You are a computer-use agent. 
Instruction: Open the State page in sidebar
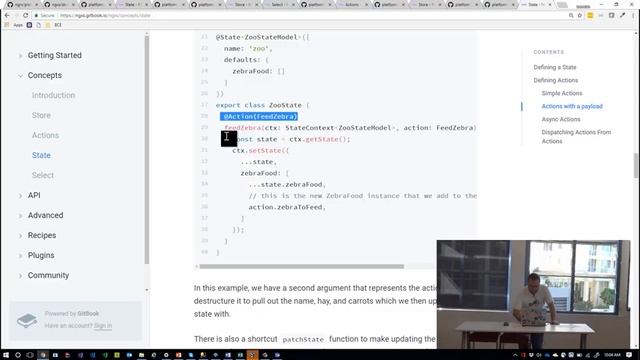click(x=41, y=156)
